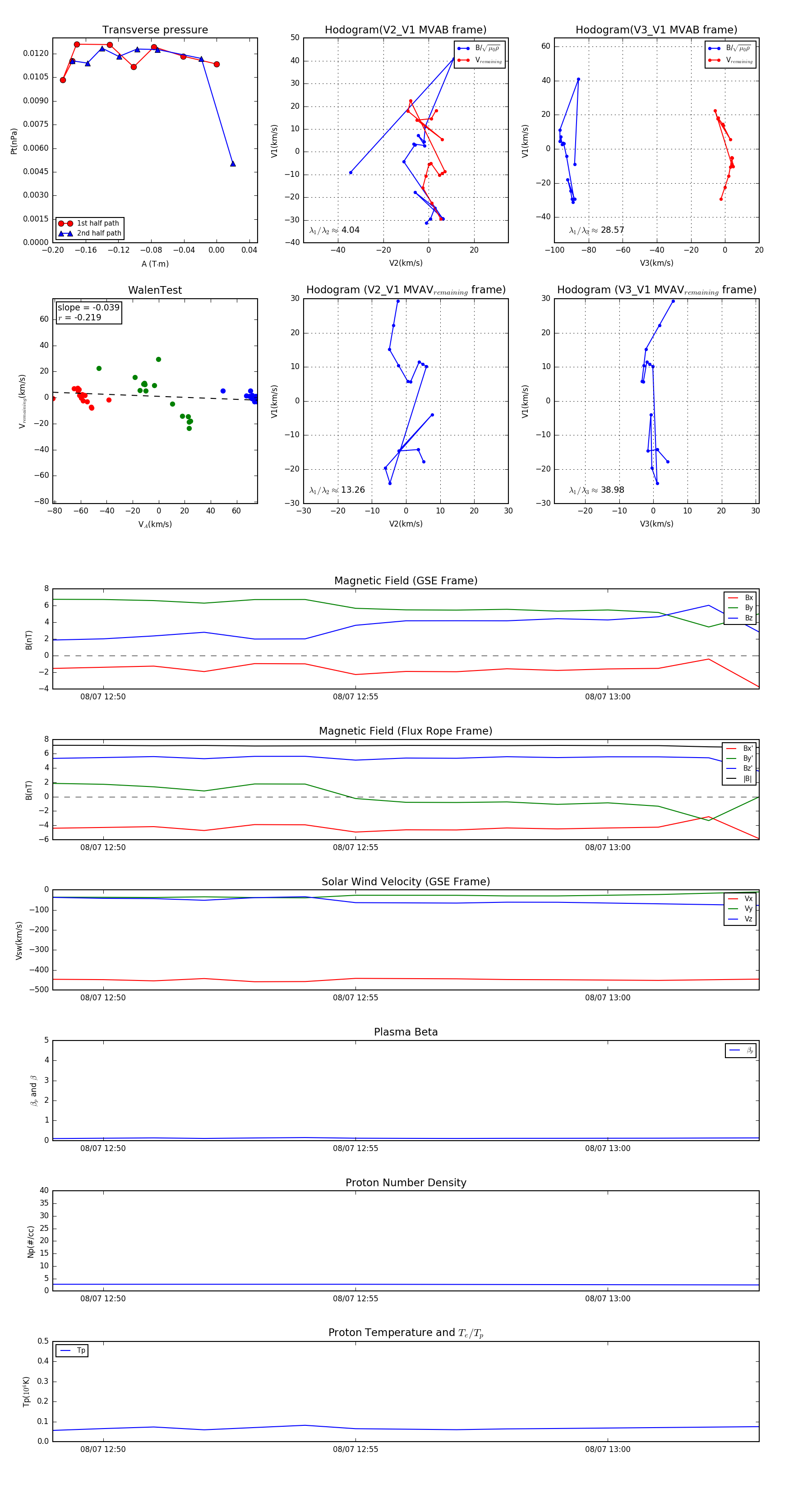Click the 'Hodogram(V3_V1 MVAB frame)' title
The image size is (812, 1489).
[656, 30]
